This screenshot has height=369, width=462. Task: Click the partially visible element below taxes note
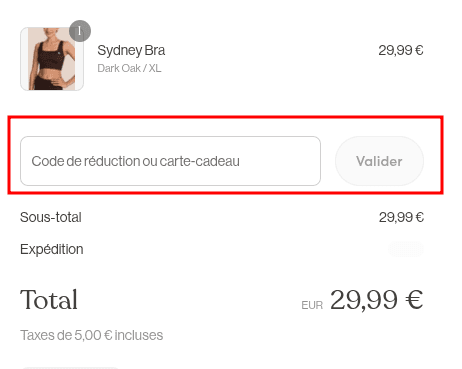[70, 368]
